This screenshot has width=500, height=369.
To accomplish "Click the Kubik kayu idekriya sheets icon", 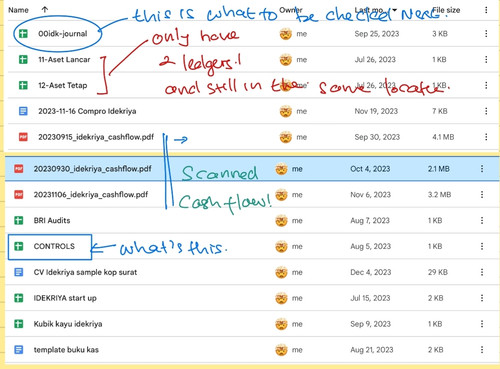I will click(x=19, y=324).
